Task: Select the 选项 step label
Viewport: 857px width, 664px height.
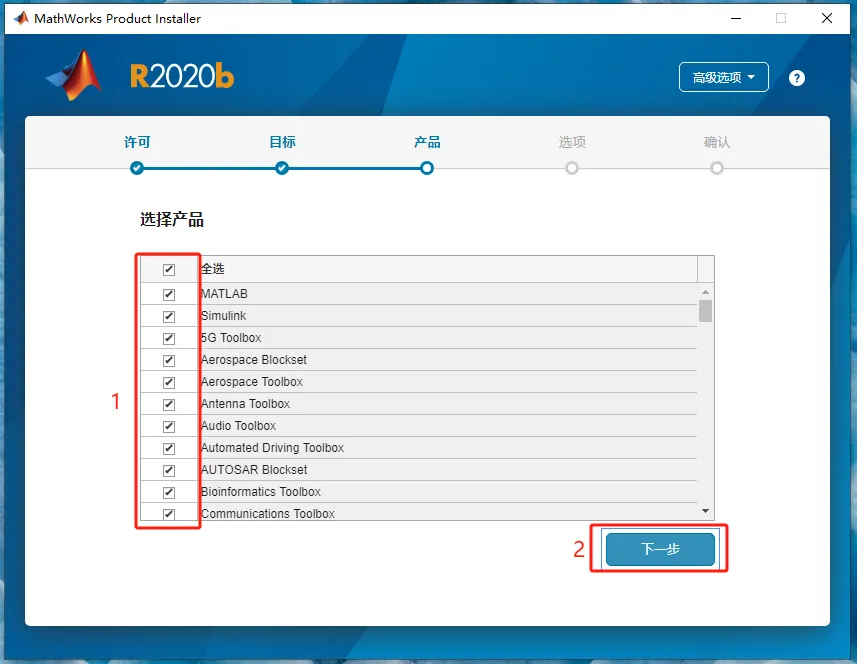Action: 572,142
